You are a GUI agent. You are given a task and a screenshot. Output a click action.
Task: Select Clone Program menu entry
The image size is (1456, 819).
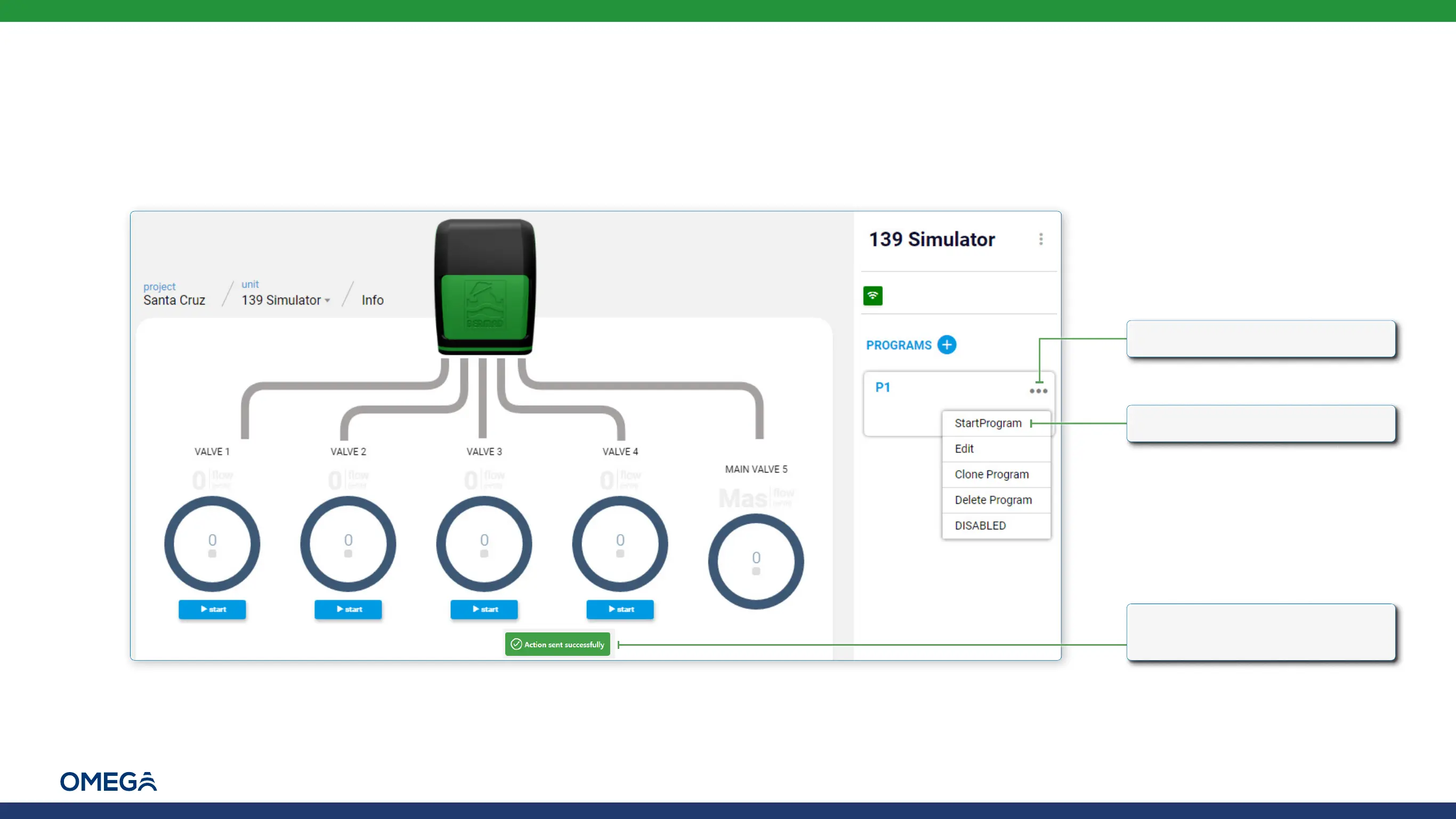(991, 474)
